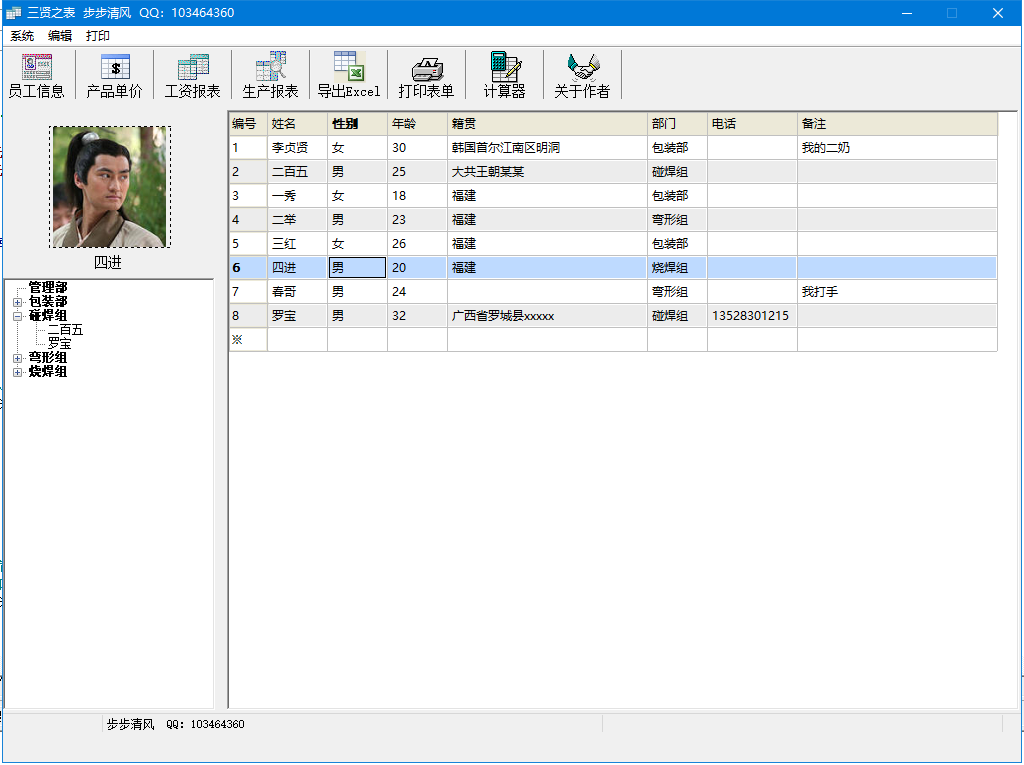
Task: Select the name cell 李贞贤
Action: tap(297, 148)
